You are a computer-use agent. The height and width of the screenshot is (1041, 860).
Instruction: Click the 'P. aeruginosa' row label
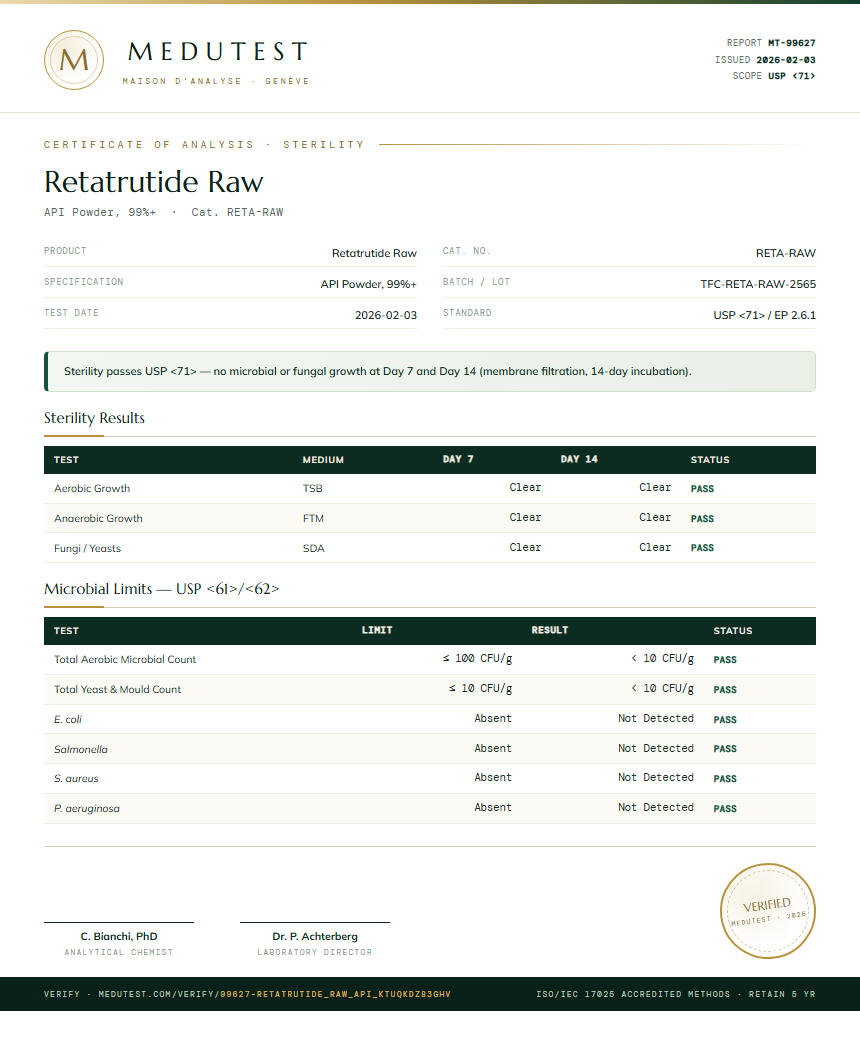pos(87,809)
